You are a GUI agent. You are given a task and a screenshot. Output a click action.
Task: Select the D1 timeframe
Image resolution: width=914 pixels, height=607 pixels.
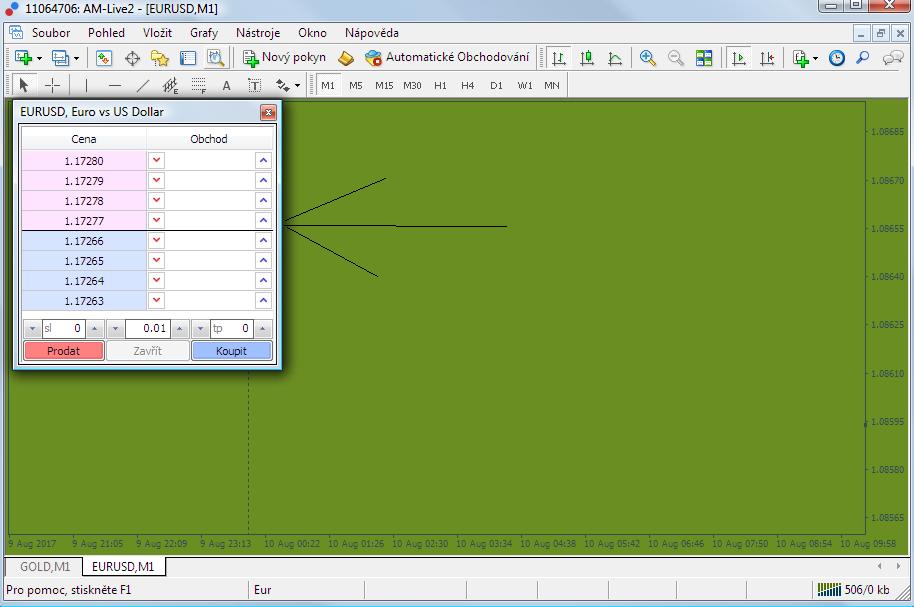click(496, 85)
